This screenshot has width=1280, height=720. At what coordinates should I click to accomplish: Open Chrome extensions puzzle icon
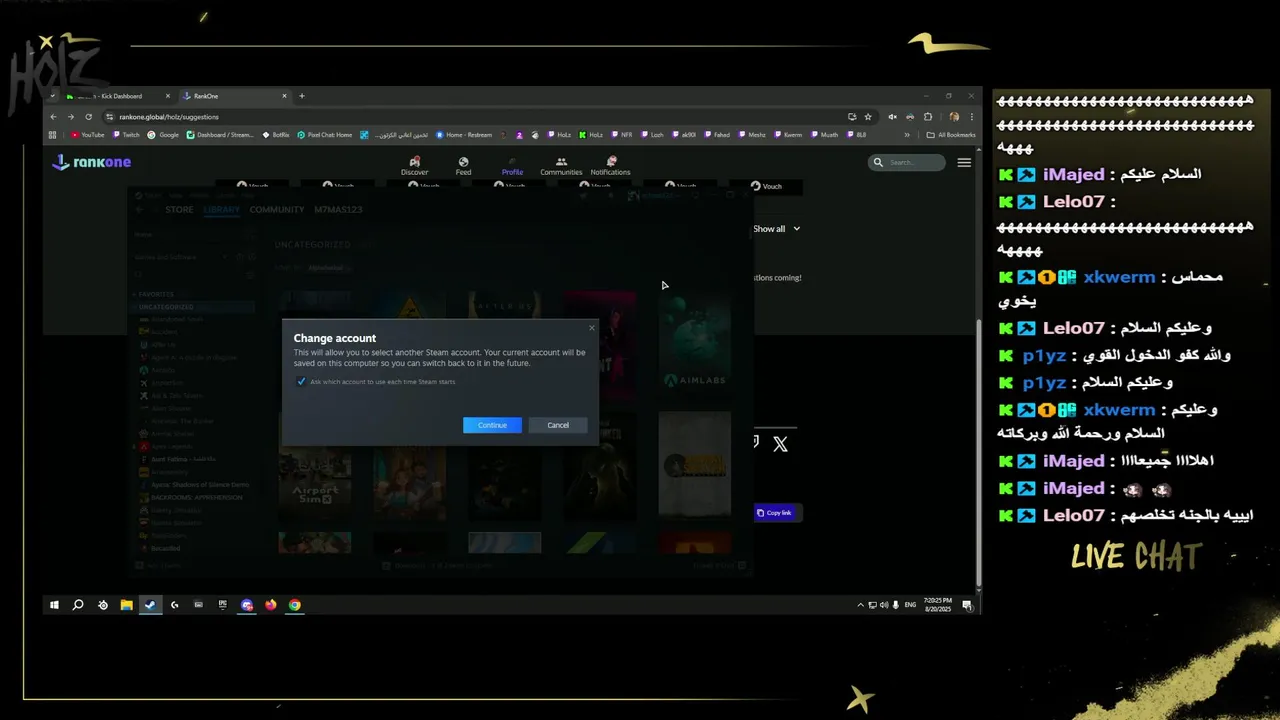928,116
